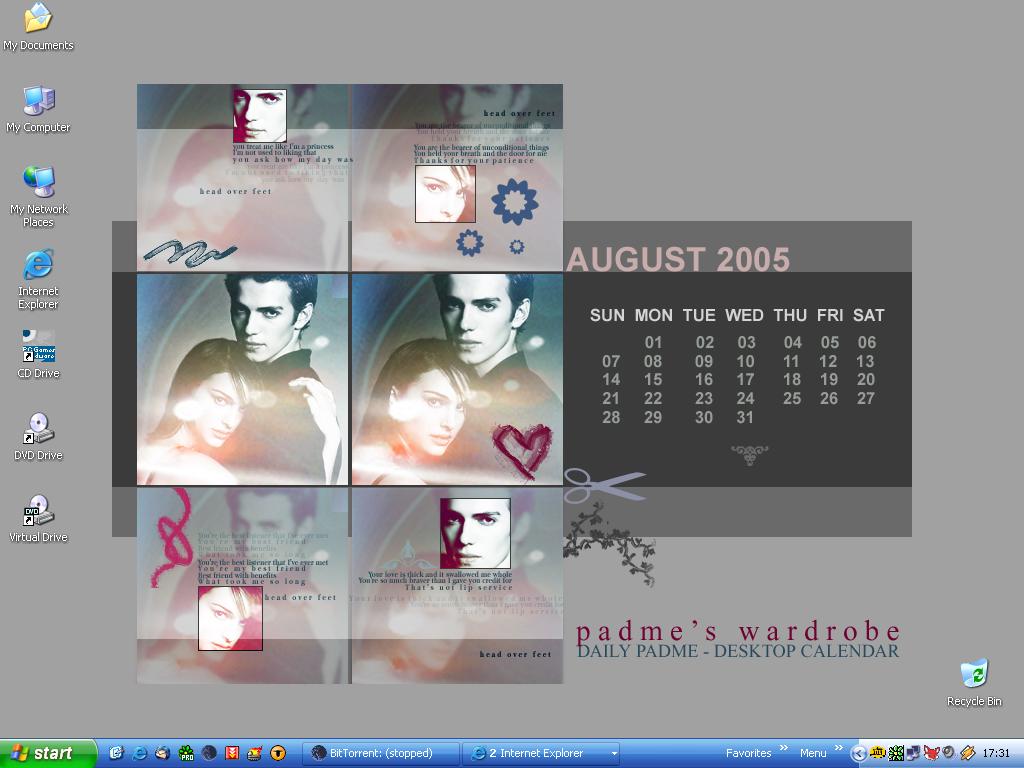1024x768 pixels.
Task: Expand the Internet Explorer taskbar group dropdown
Action: (x=614, y=753)
